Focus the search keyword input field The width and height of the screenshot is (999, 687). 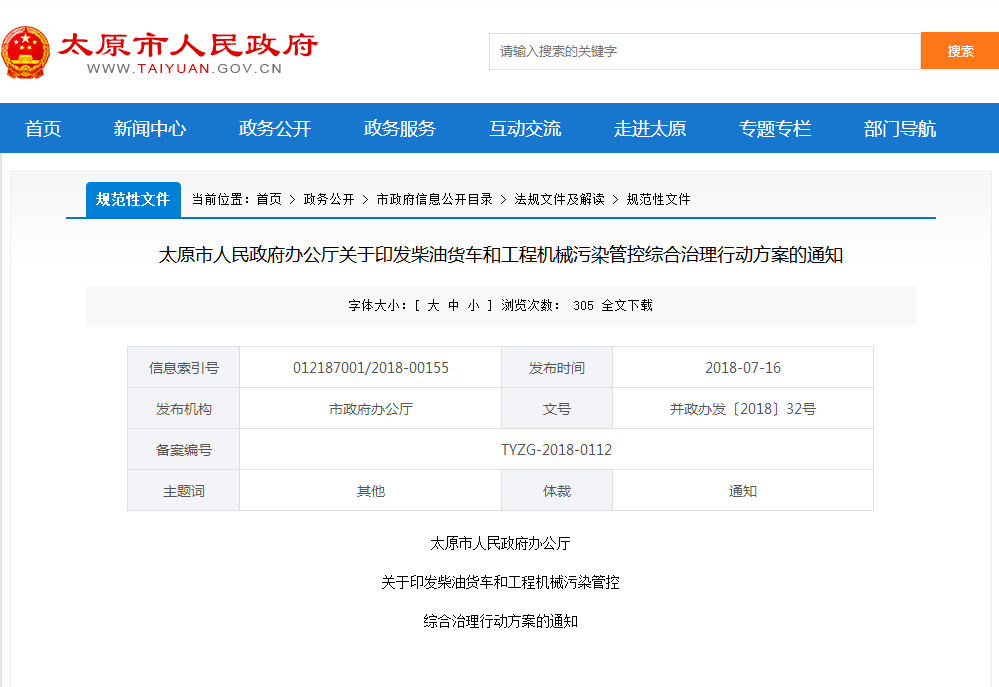point(704,51)
